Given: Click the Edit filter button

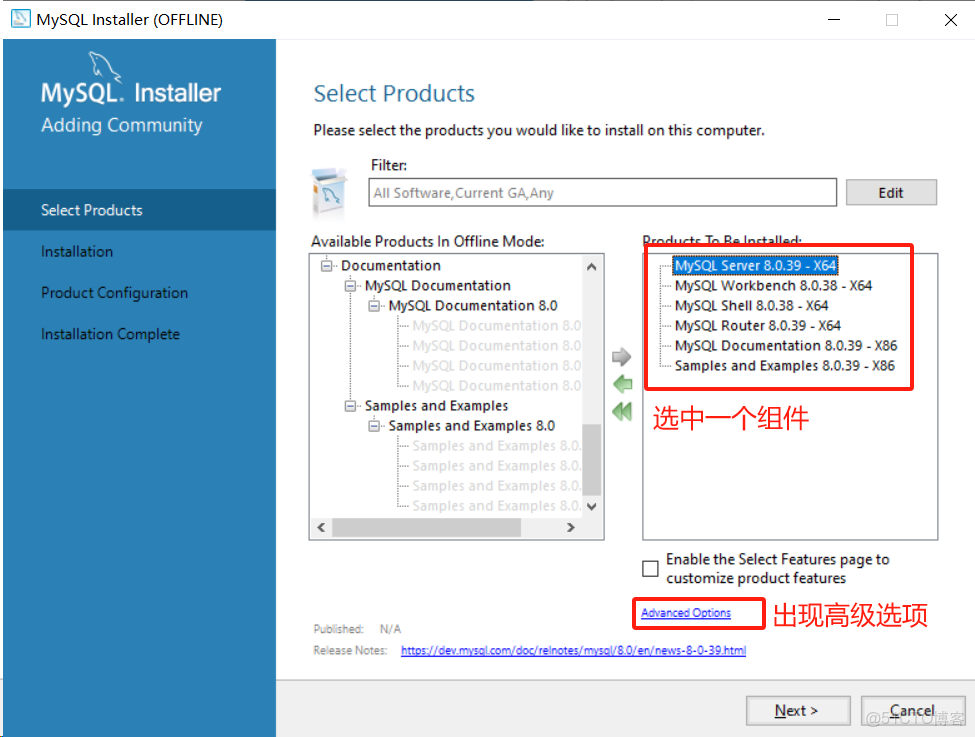Looking at the screenshot, I should click(891, 193).
